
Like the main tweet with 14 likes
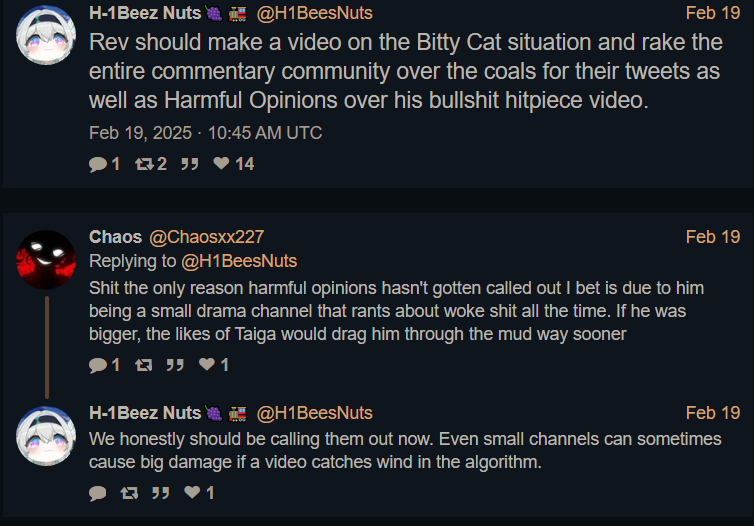click(221, 164)
